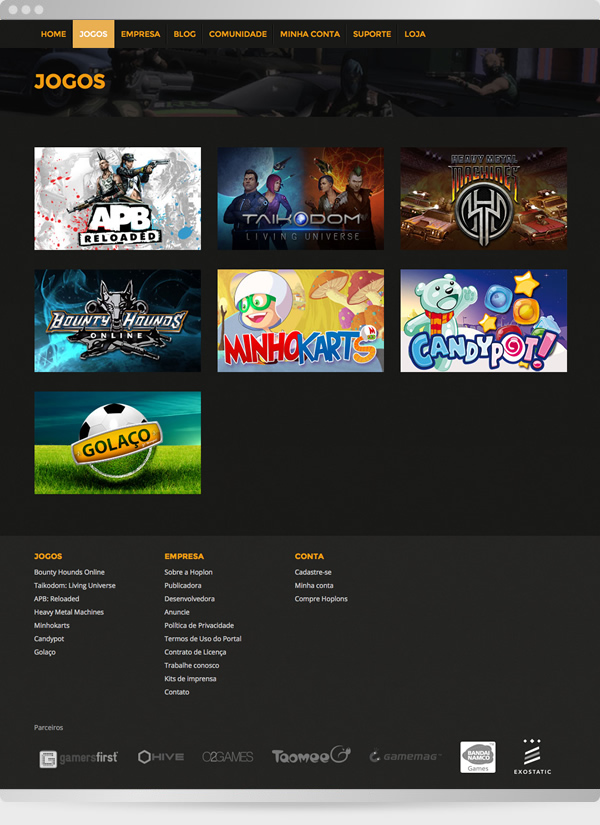
Task: Open the Candypot game thumbnail
Action: 484,320
